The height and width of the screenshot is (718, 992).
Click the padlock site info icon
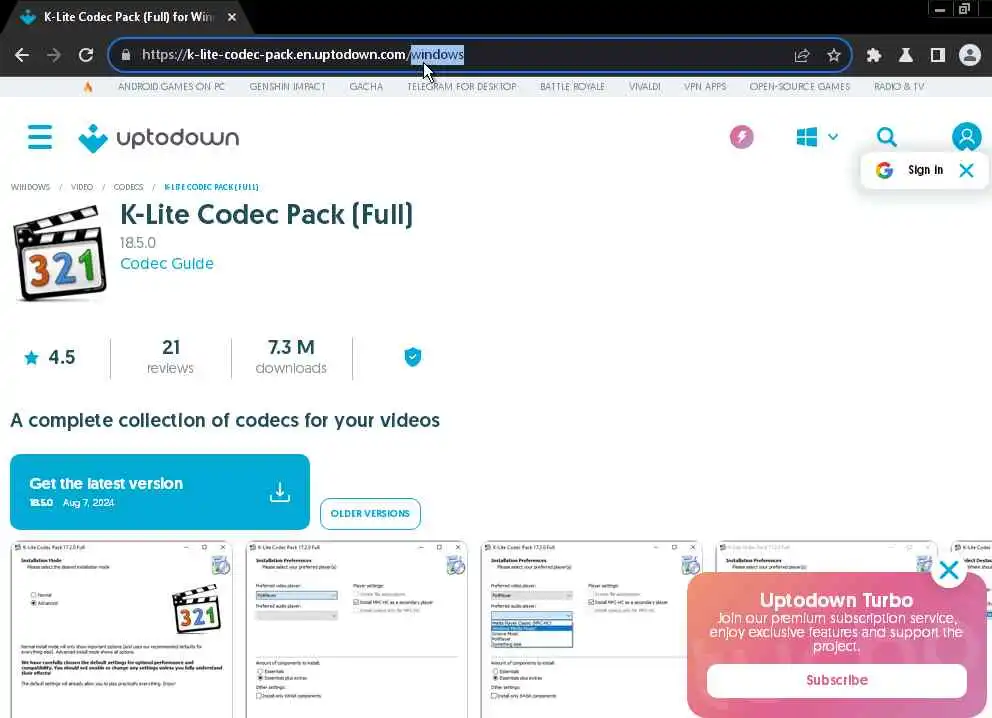tap(126, 55)
